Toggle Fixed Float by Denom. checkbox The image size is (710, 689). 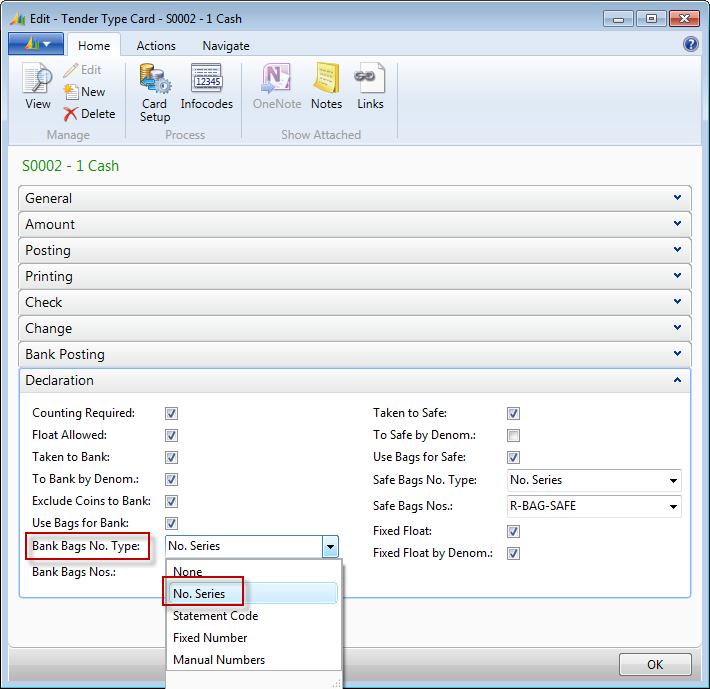click(x=513, y=553)
